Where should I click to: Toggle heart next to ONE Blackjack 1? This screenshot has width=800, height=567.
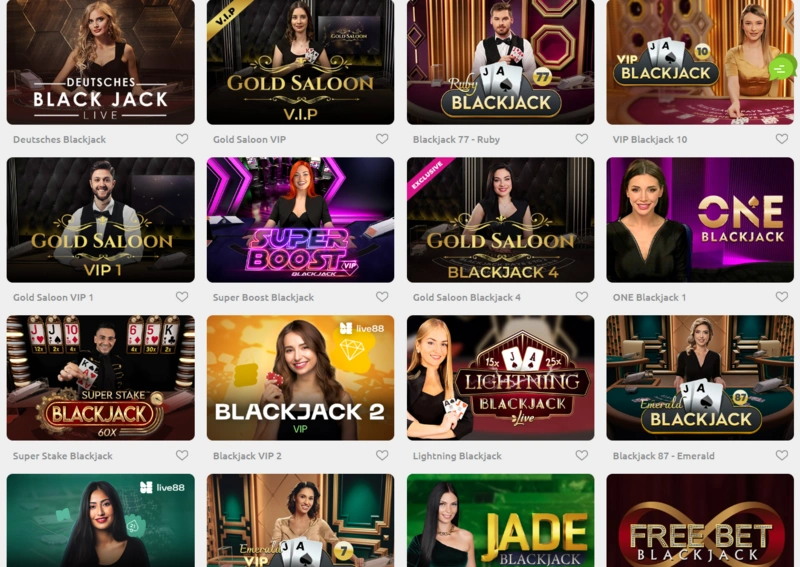click(x=782, y=297)
